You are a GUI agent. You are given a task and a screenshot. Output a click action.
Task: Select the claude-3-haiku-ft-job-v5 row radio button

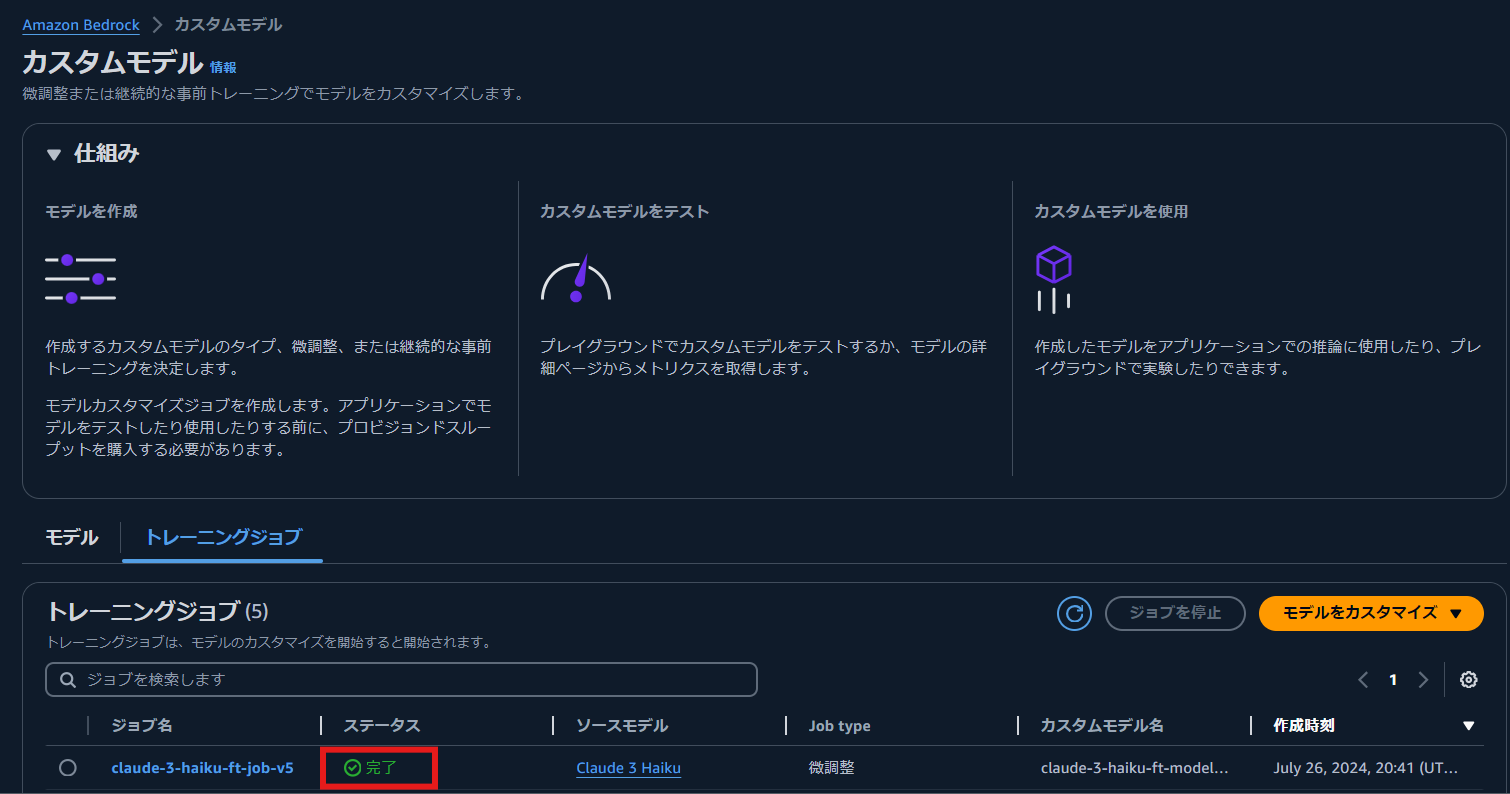point(67,768)
